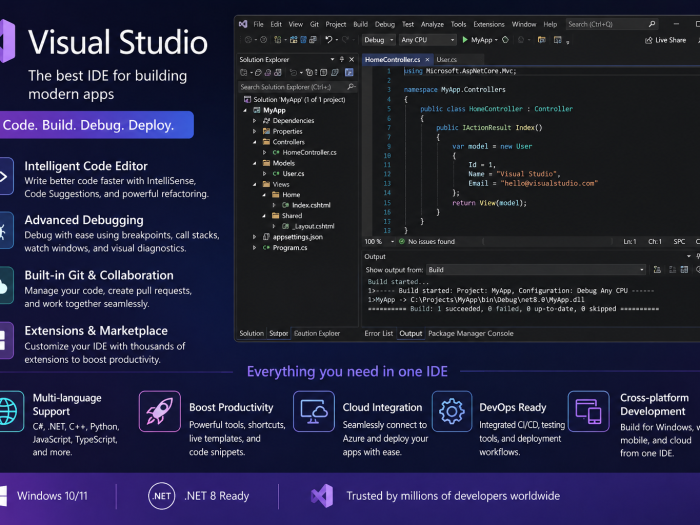Switch to the Error List tab

379,333
